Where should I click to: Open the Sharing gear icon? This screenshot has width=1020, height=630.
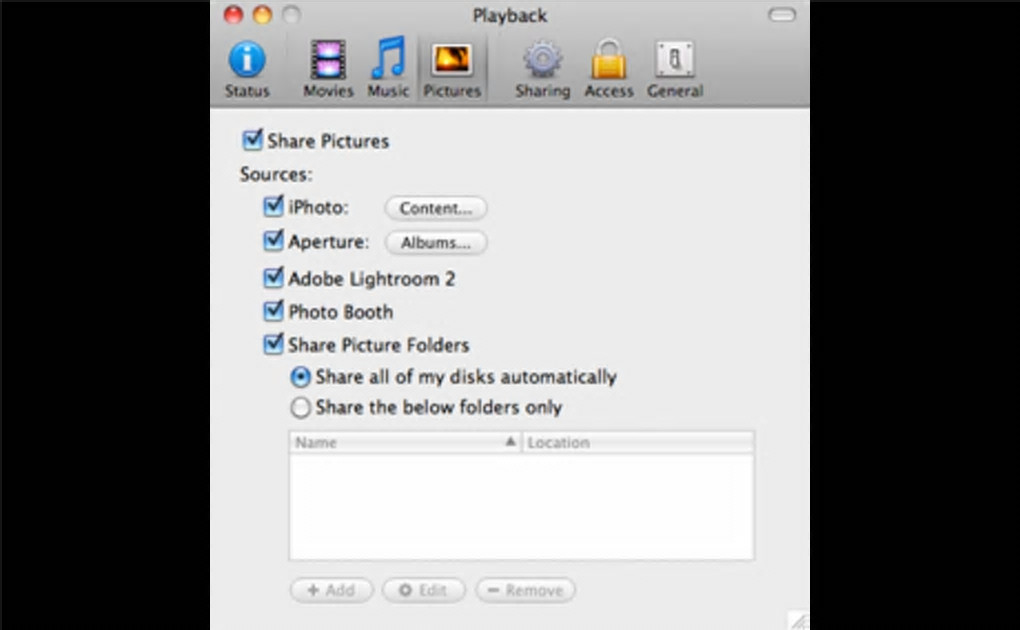pos(543,59)
